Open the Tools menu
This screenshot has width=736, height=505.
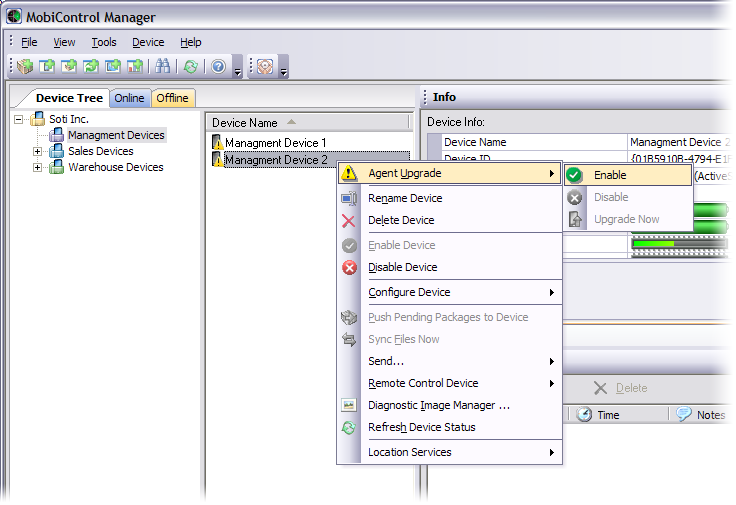pos(104,42)
